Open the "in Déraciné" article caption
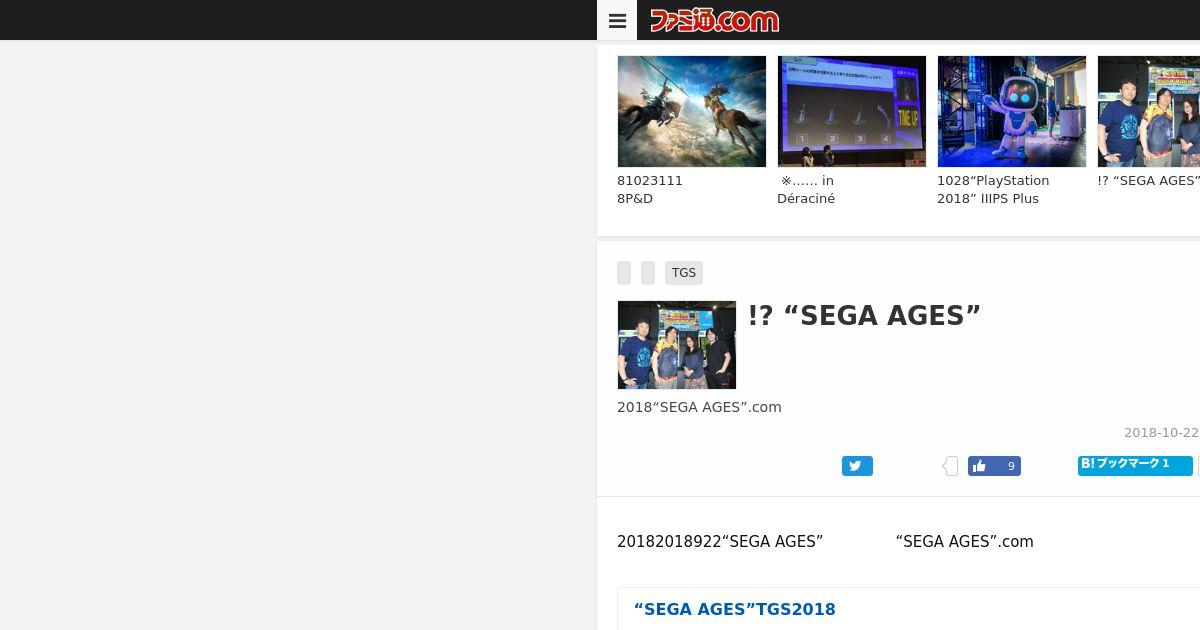 point(806,190)
